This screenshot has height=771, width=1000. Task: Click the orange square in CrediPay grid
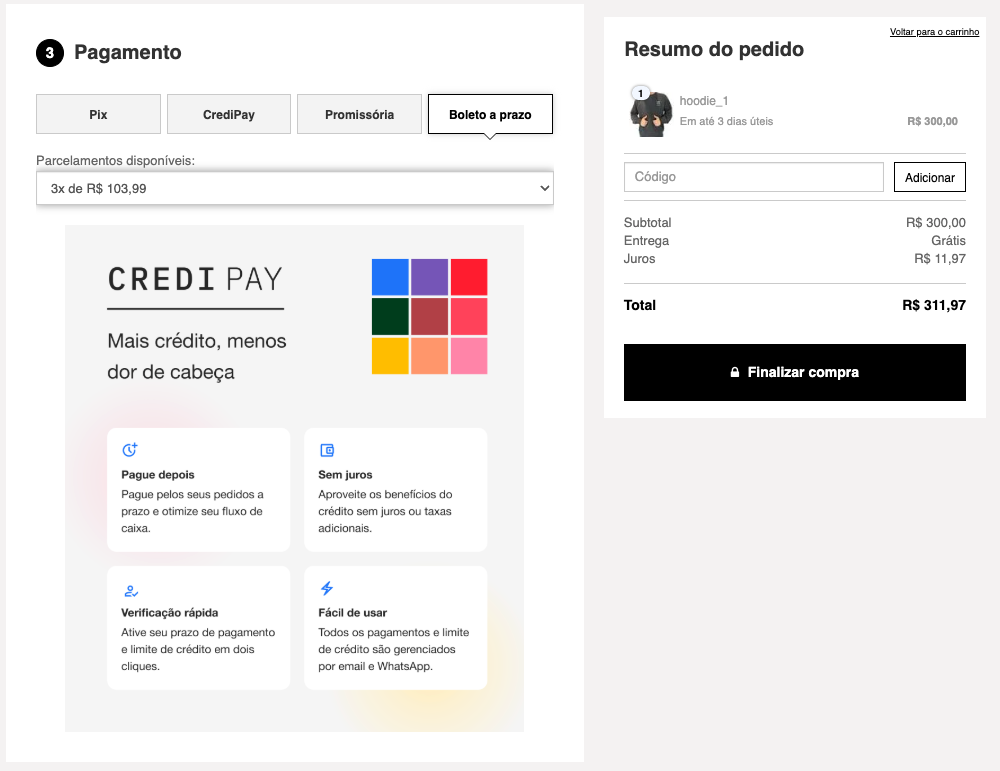[x=430, y=356]
